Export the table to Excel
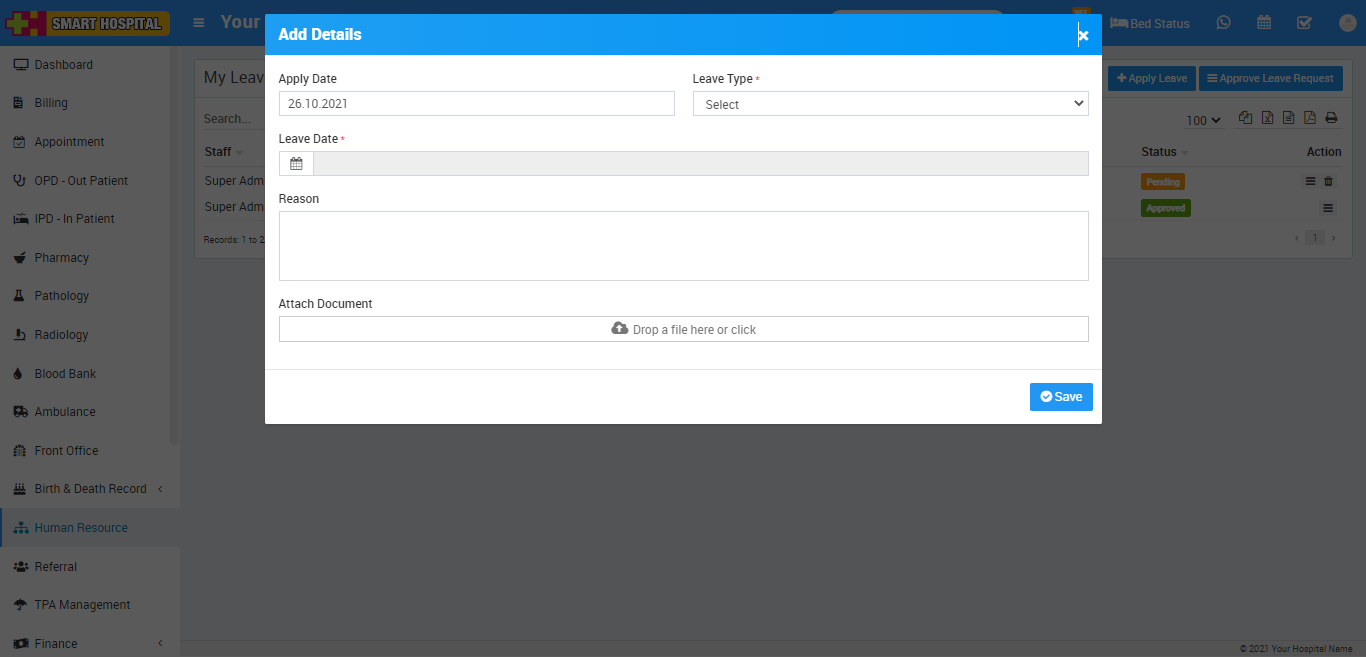This screenshot has width=1366, height=657. coord(1267,118)
